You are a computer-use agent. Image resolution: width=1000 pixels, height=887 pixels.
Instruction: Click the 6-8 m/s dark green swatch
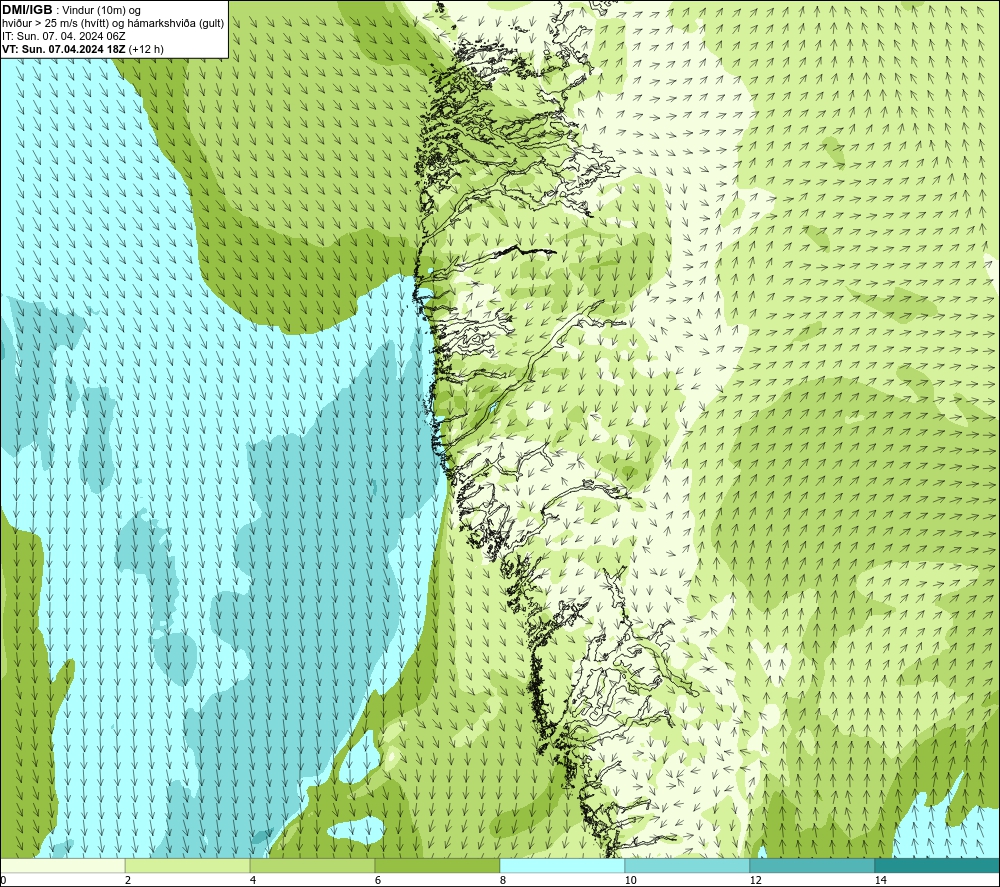pyautogui.click(x=438, y=865)
